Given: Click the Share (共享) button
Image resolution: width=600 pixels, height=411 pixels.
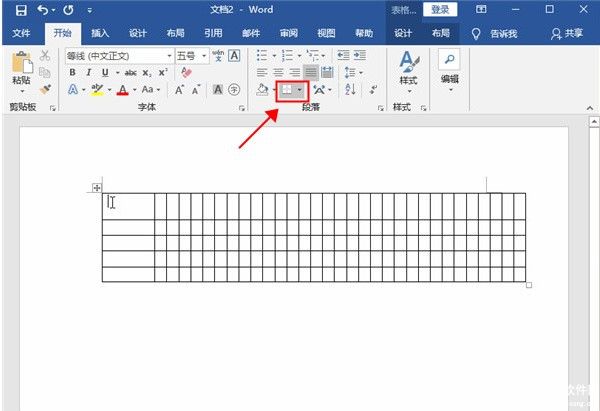Looking at the screenshot, I should (567, 33).
